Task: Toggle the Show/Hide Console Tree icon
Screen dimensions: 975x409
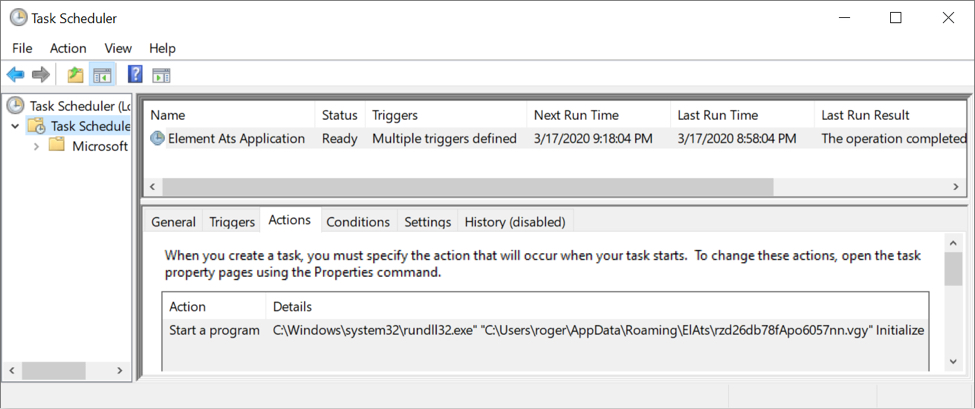Action: [x=101, y=75]
